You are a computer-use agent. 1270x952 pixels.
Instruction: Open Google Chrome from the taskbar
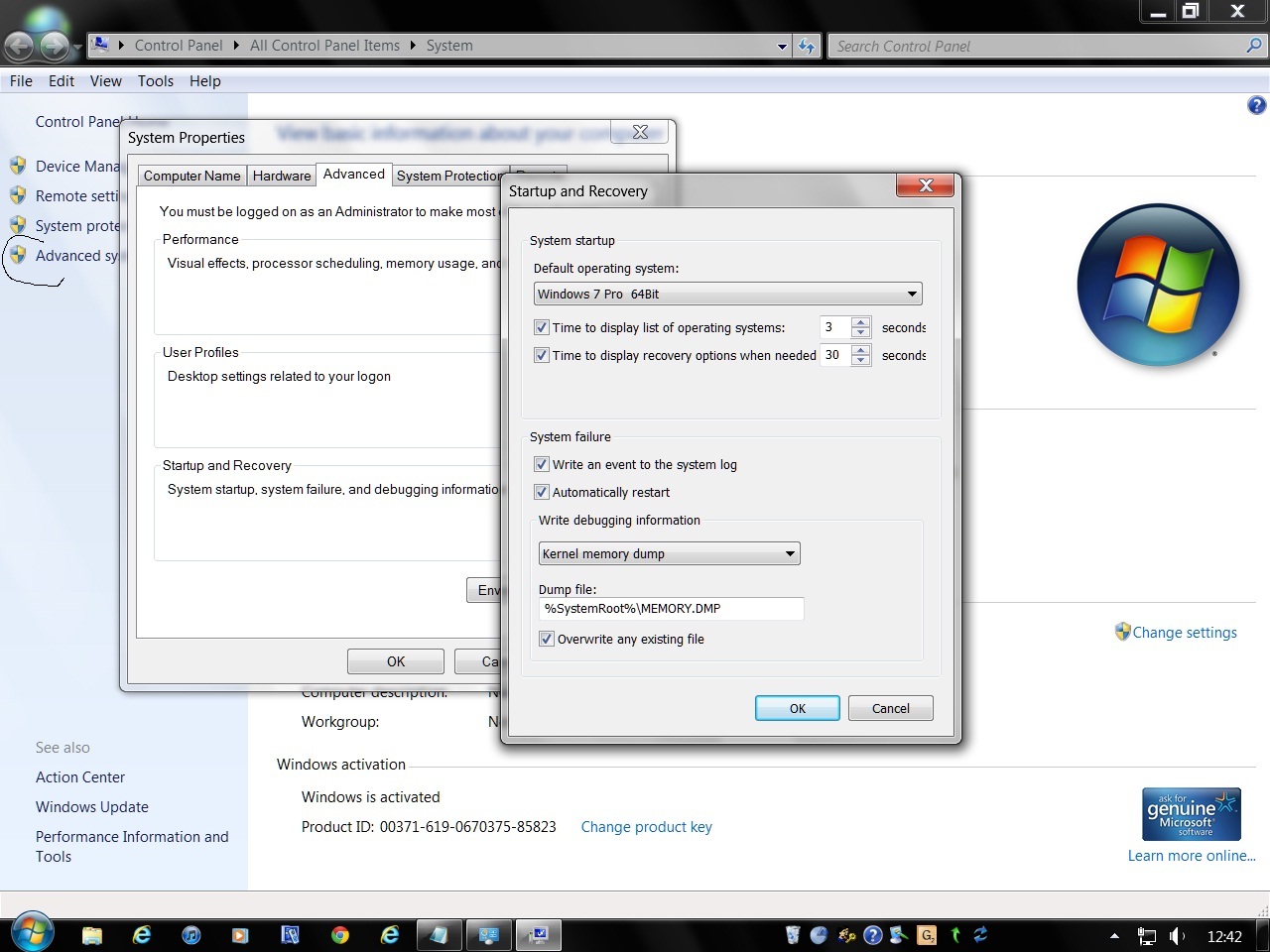(340, 934)
